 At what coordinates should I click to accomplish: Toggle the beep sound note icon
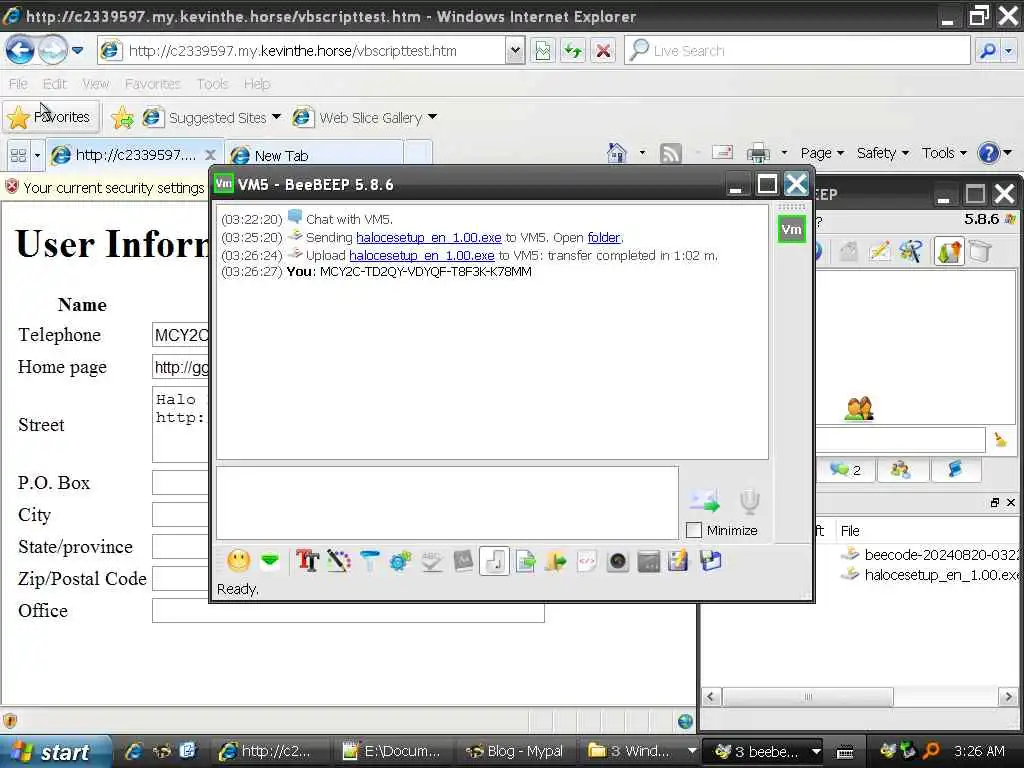[494, 561]
